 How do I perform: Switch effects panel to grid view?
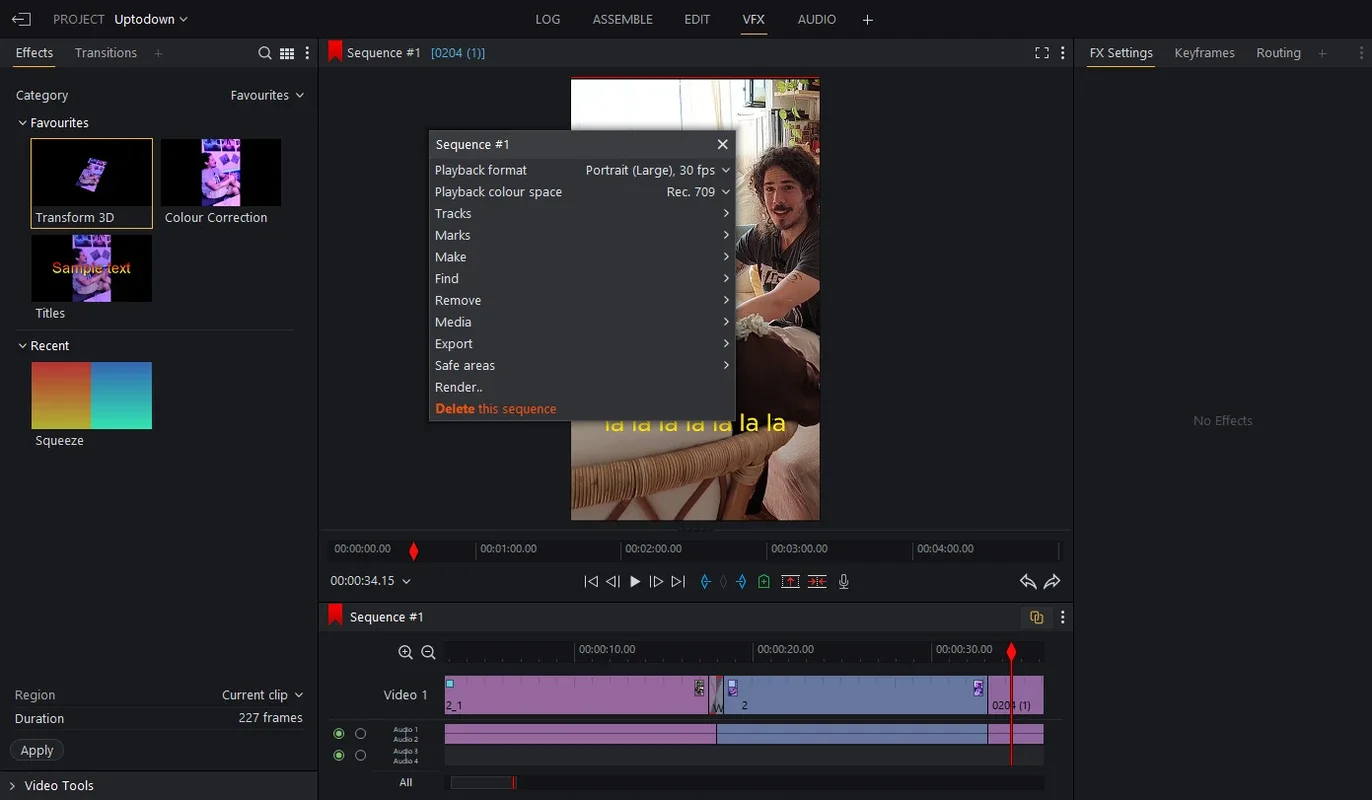click(x=287, y=53)
